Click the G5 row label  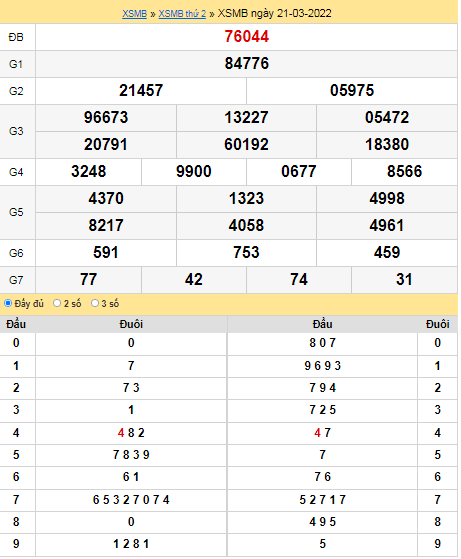coord(16,212)
